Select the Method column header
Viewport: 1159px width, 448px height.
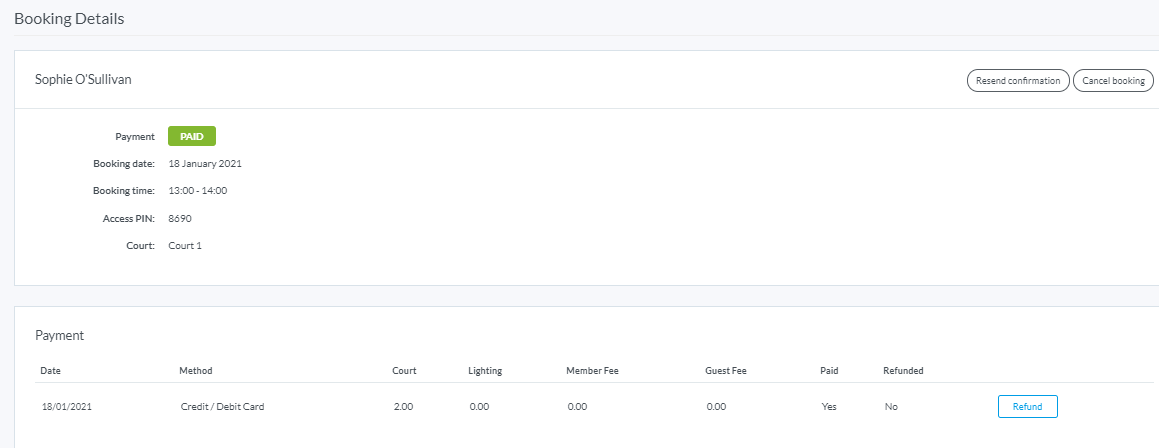click(195, 371)
